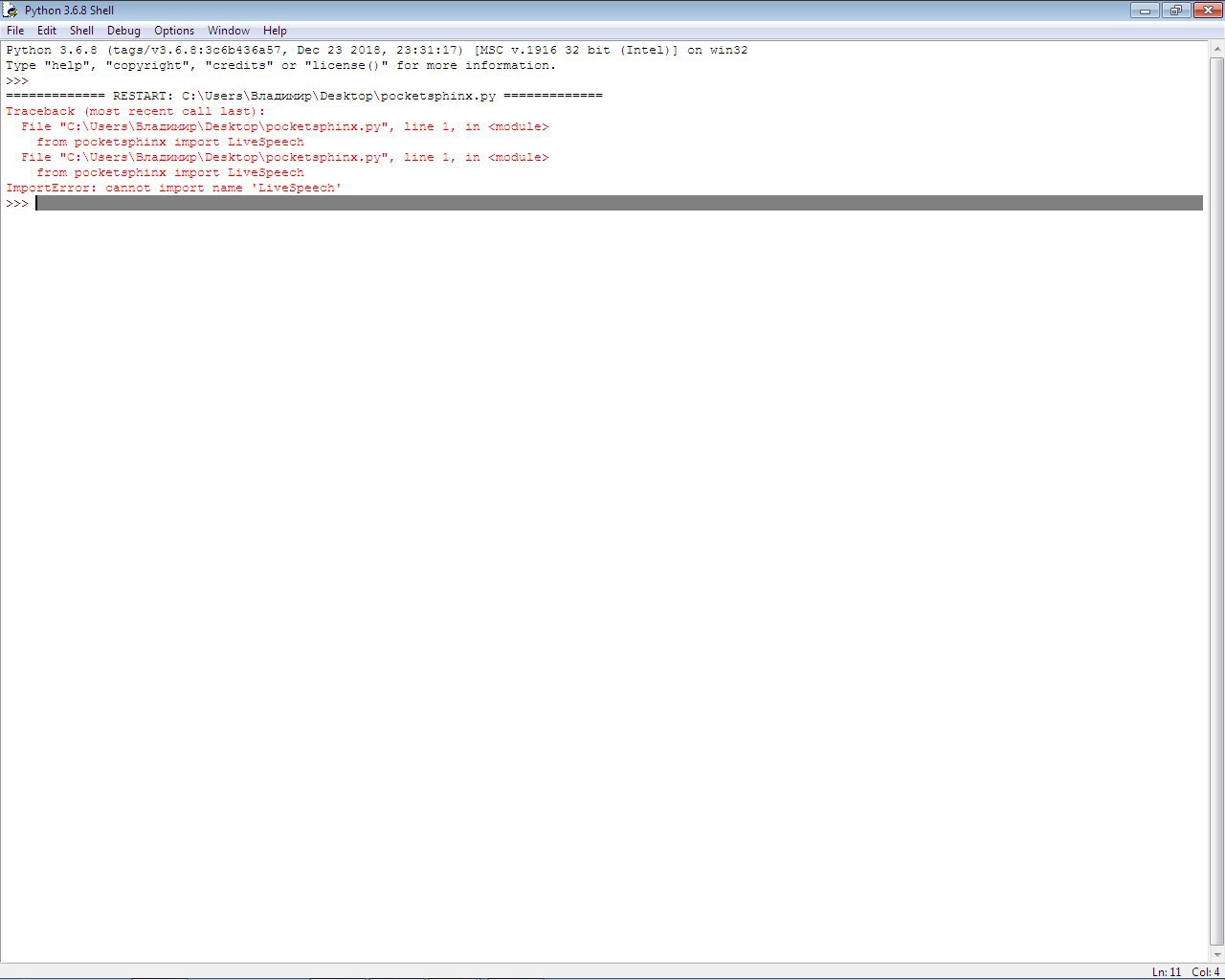Click the scroll up arrow of the scrollbar

click(x=1216, y=49)
